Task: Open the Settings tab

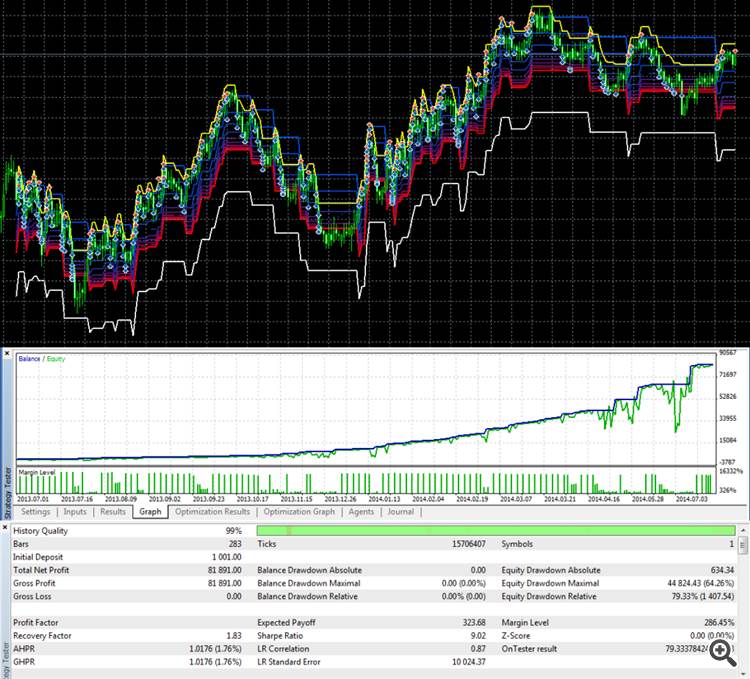Action: click(35, 512)
